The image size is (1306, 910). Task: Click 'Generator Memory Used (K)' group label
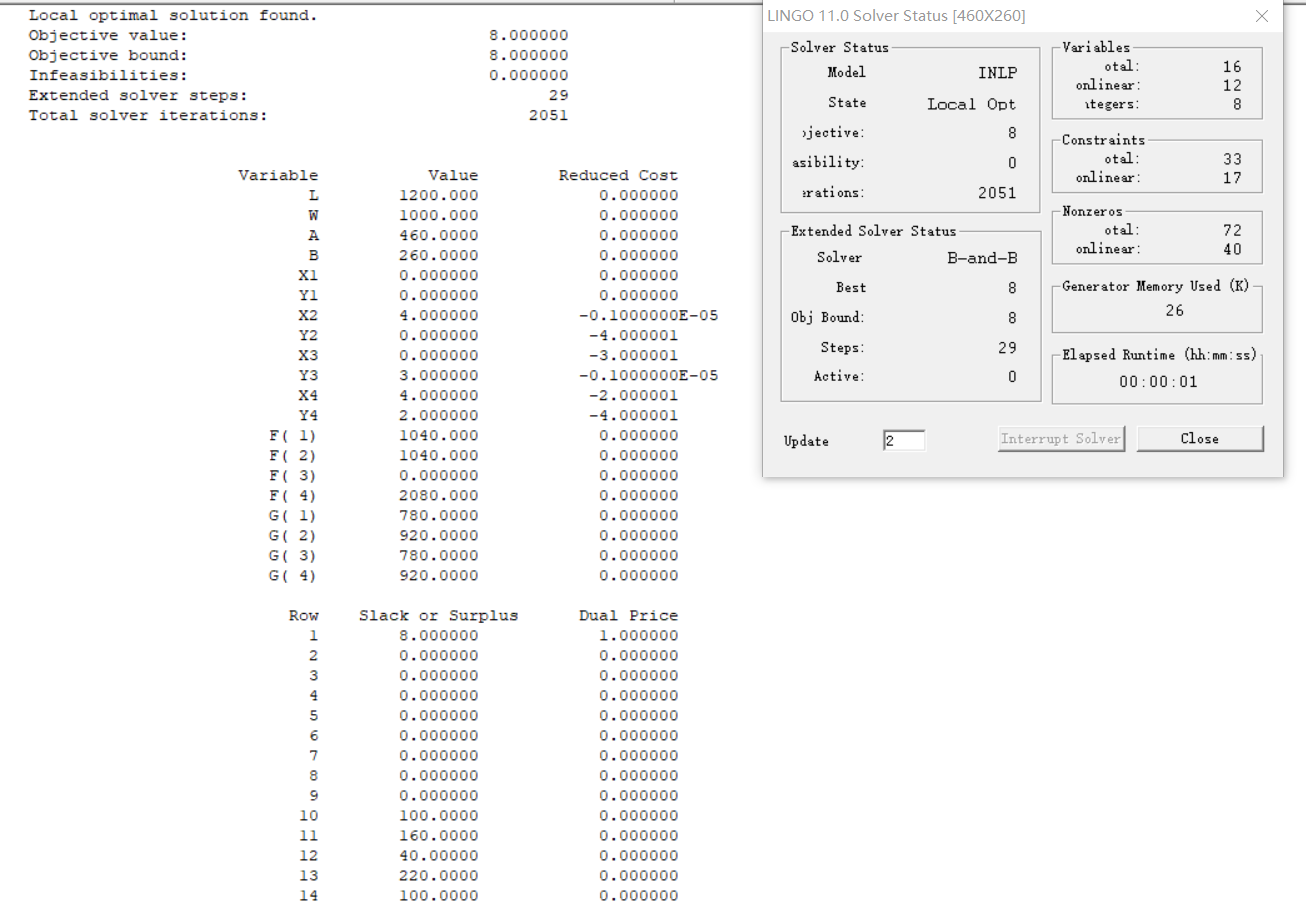point(1155,286)
